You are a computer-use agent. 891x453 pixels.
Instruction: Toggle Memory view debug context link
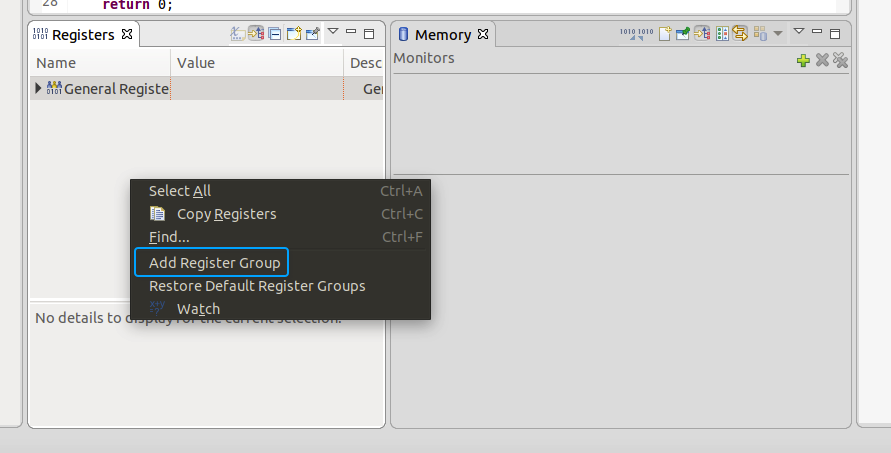point(702,34)
